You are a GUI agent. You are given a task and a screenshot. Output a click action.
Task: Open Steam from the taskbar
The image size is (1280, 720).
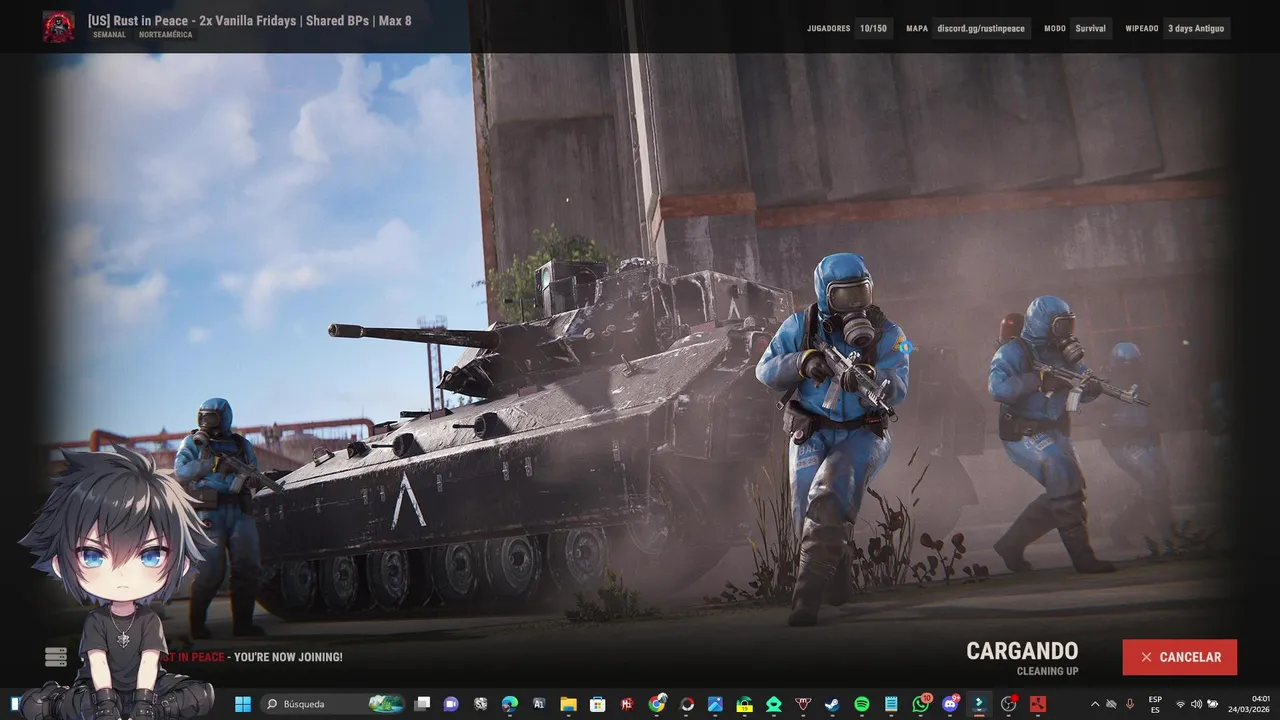[832, 704]
